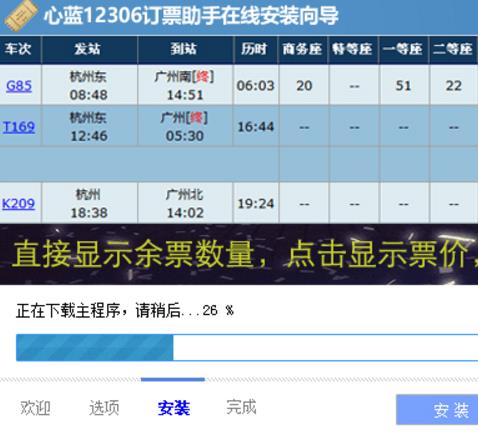Click the 车次 column header
Screen dimensions: 478x433
18,49
